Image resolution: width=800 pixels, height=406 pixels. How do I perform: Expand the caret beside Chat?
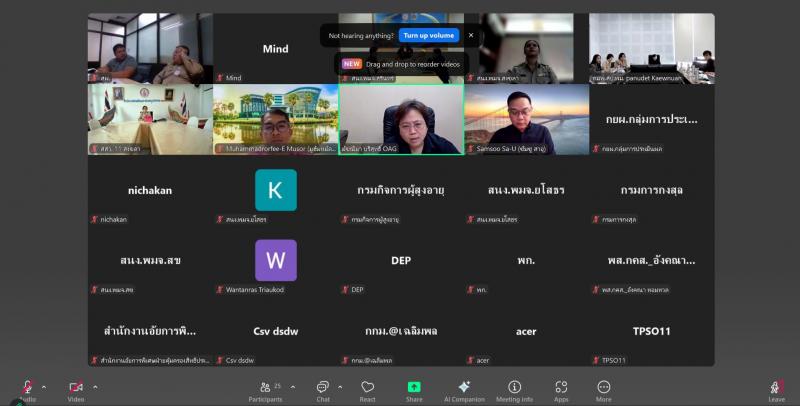click(x=340, y=387)
